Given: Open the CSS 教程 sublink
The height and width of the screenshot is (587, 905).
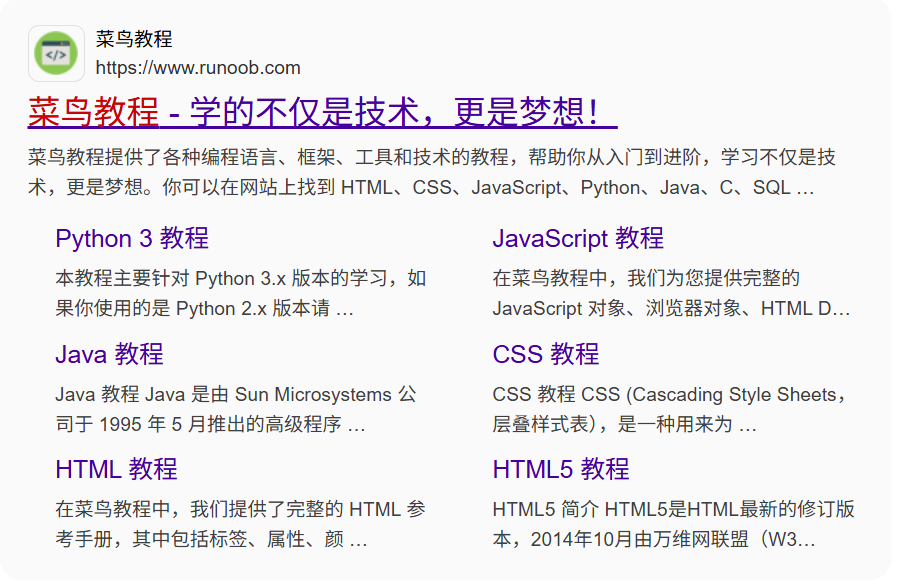Looking at the screenshot, I should tap(545, 354).
